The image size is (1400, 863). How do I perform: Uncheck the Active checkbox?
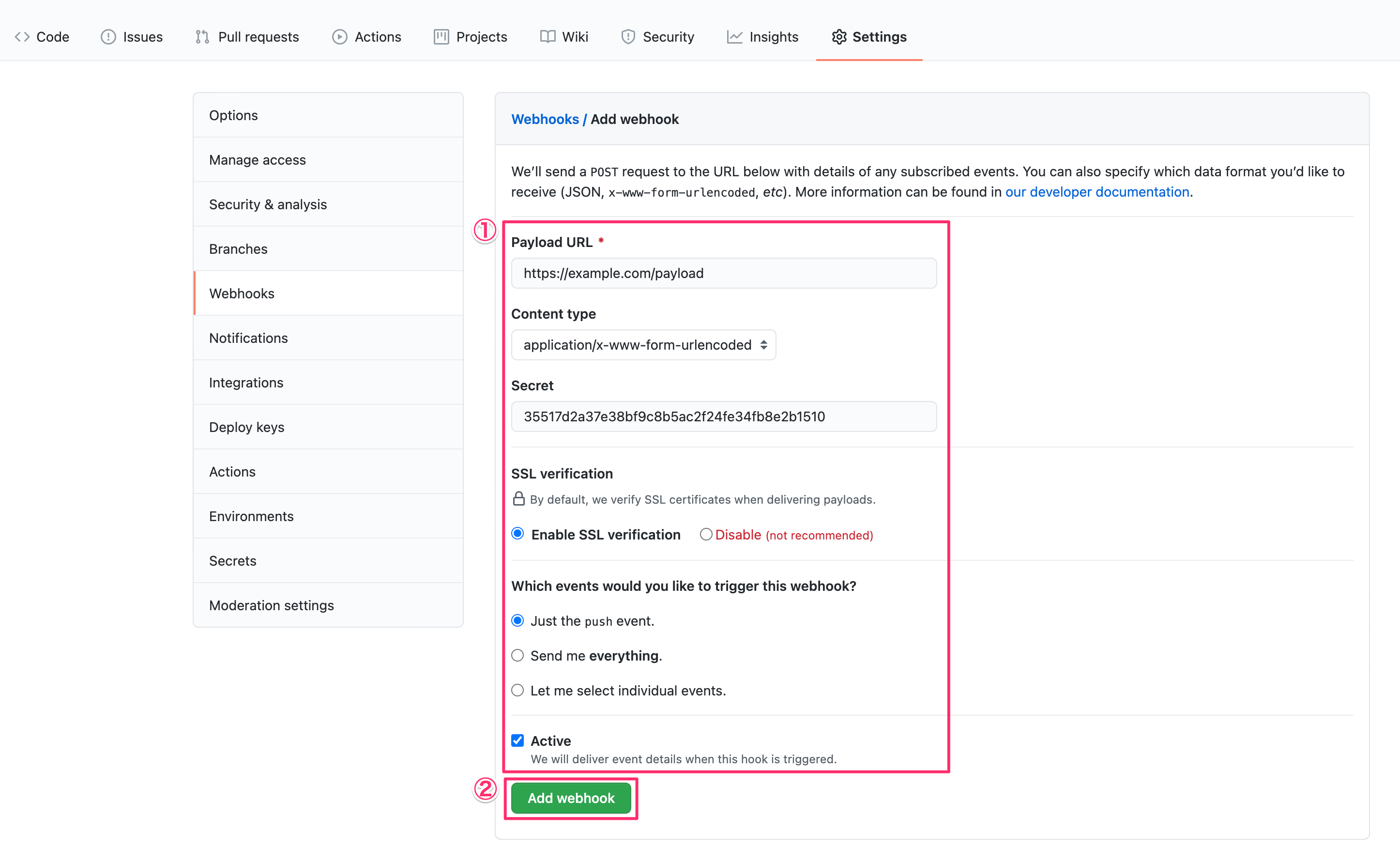tap(517, 741)
